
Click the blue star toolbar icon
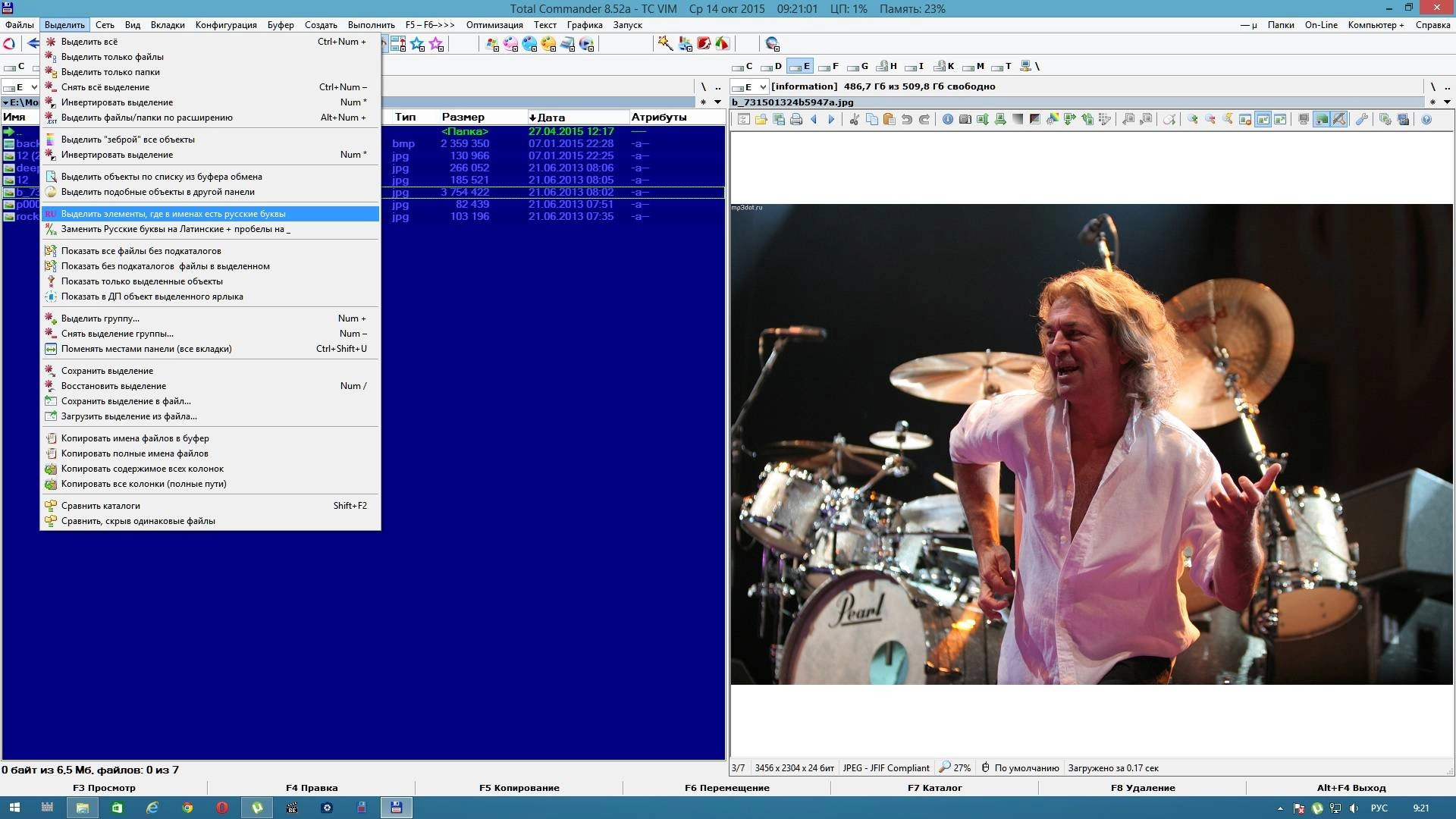(x=417, y=44)
